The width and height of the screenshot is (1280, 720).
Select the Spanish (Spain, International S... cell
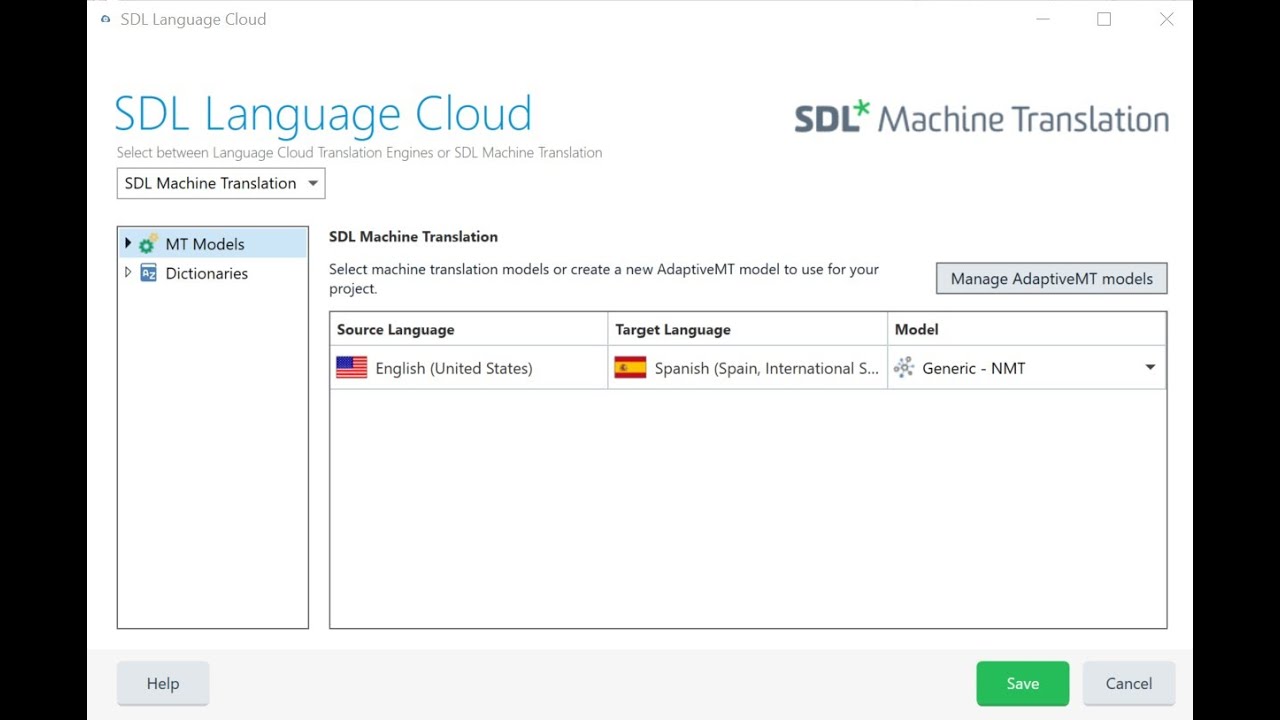747,368
